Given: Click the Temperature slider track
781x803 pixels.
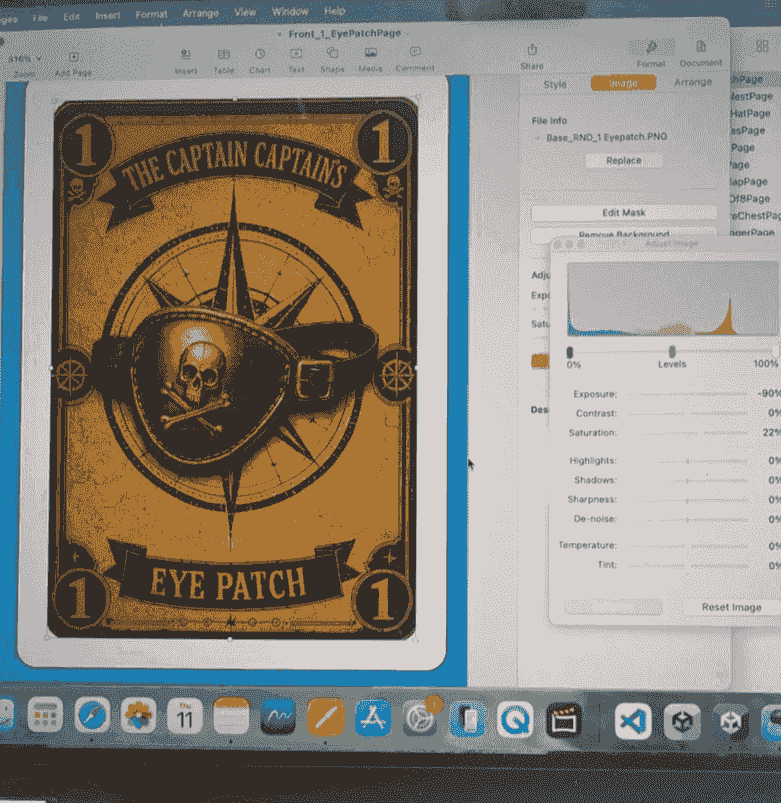Looking at the screenshot, I should point(687,546).
